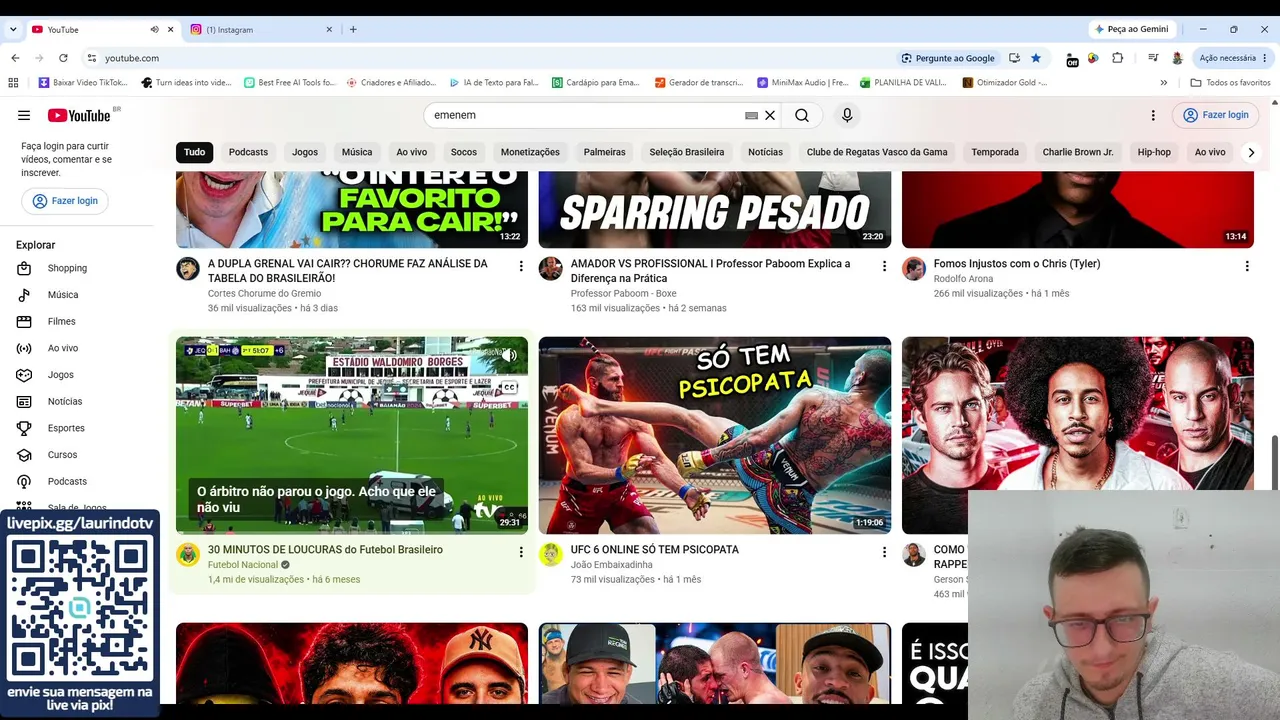
Task: Select the Música filter chip
Action: point(357,152)
